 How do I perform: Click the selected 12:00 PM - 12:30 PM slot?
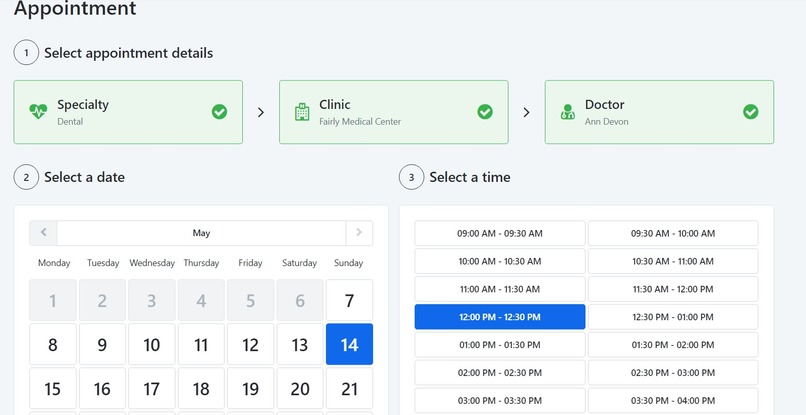(500, 317)
